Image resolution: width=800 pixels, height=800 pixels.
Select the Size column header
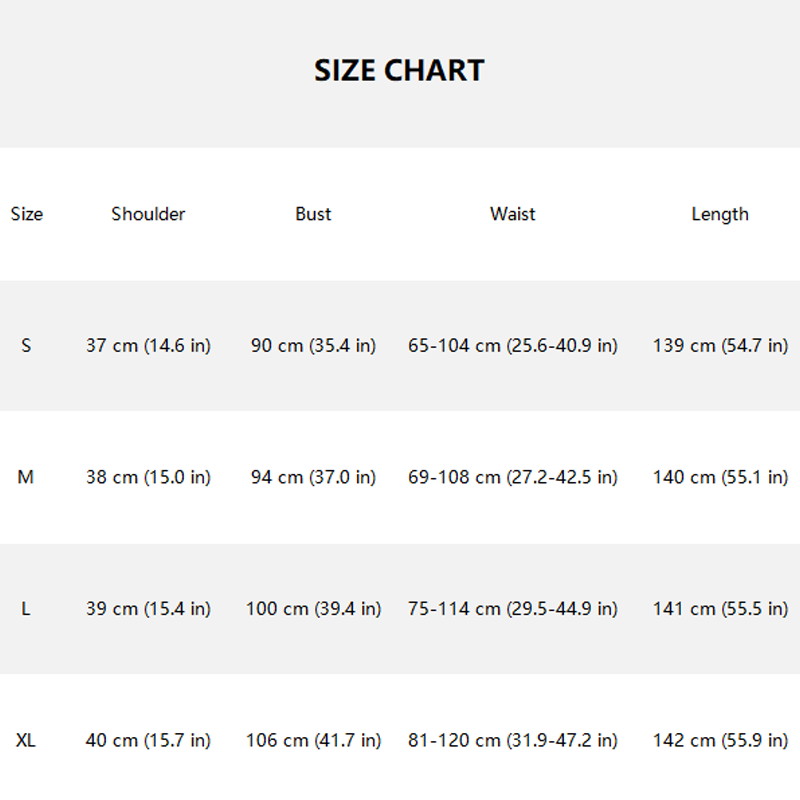27,214
